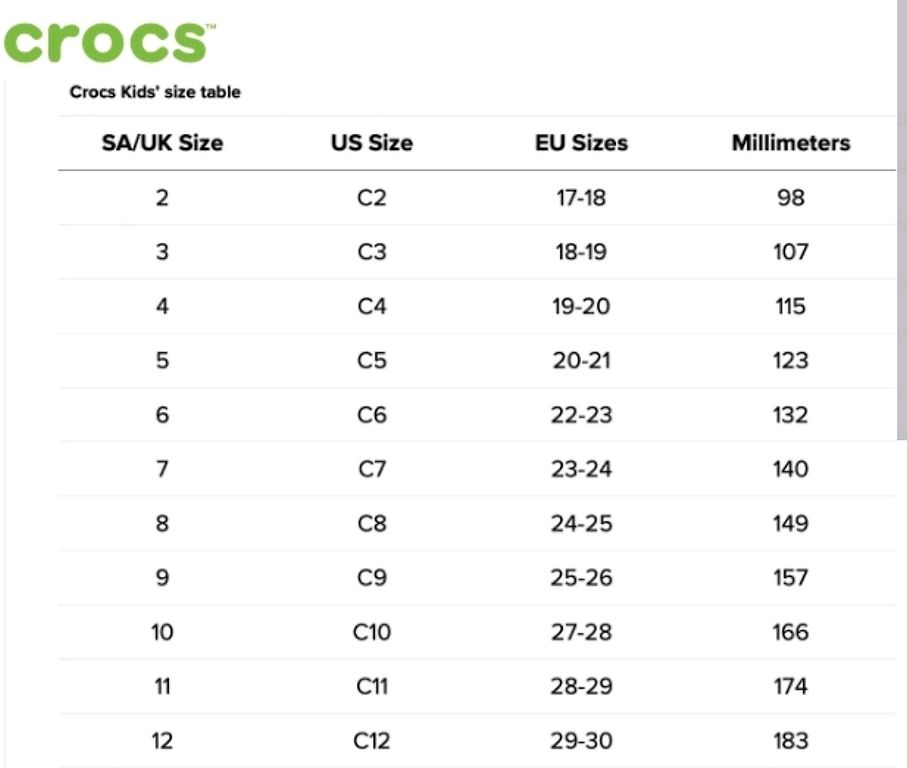Select the US Size column header

click(x=372, y=143)
